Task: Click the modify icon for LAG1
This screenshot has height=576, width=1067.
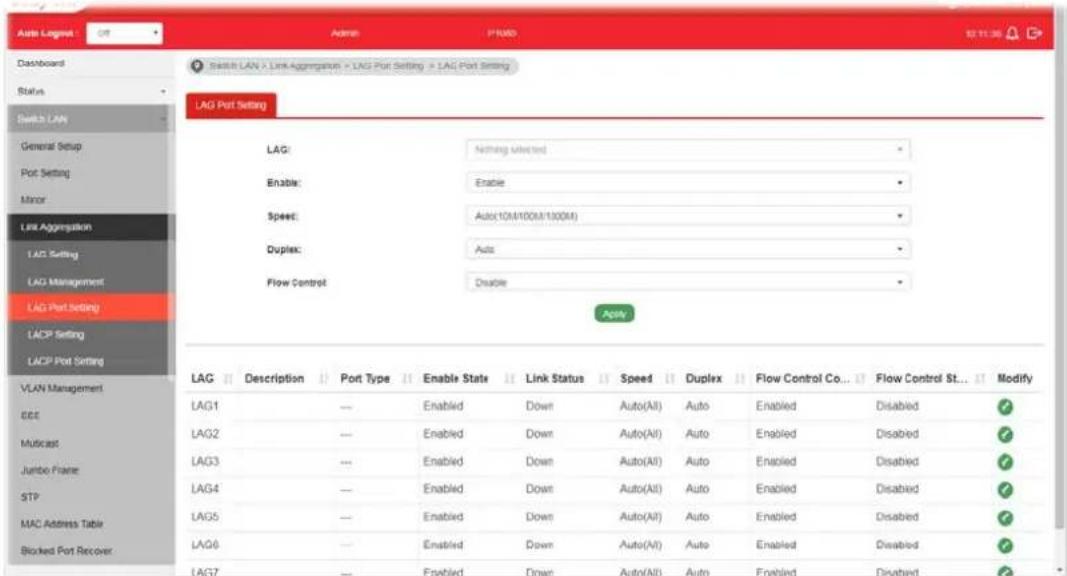Action: 1004,406
